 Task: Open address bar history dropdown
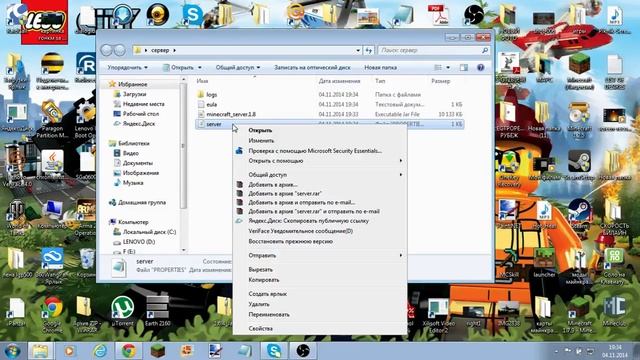tap(358, 50)
